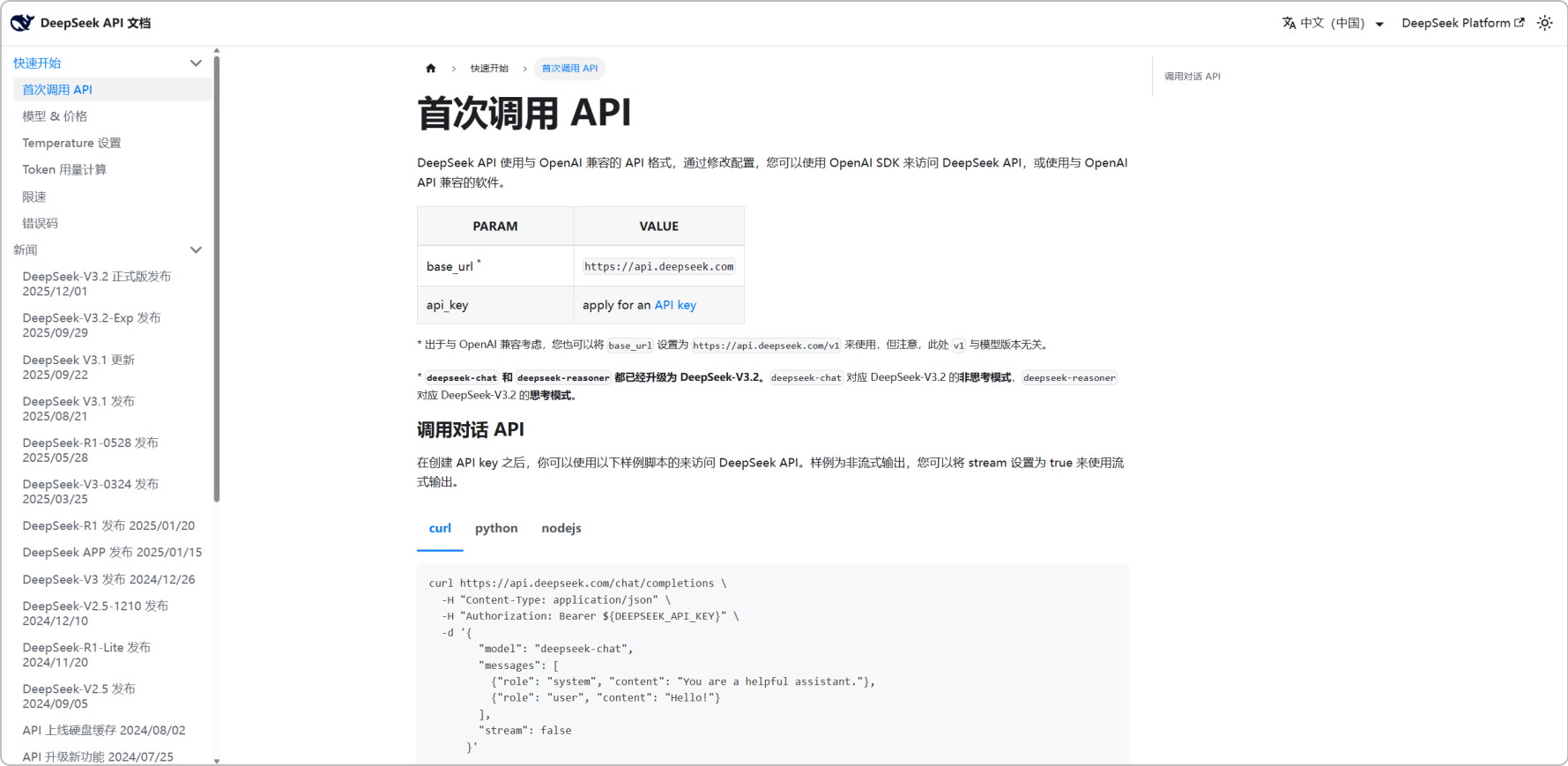
Task: Open DeepSeek V3.1 更新 2025/09/22 news
Action: tap(78, 368)
